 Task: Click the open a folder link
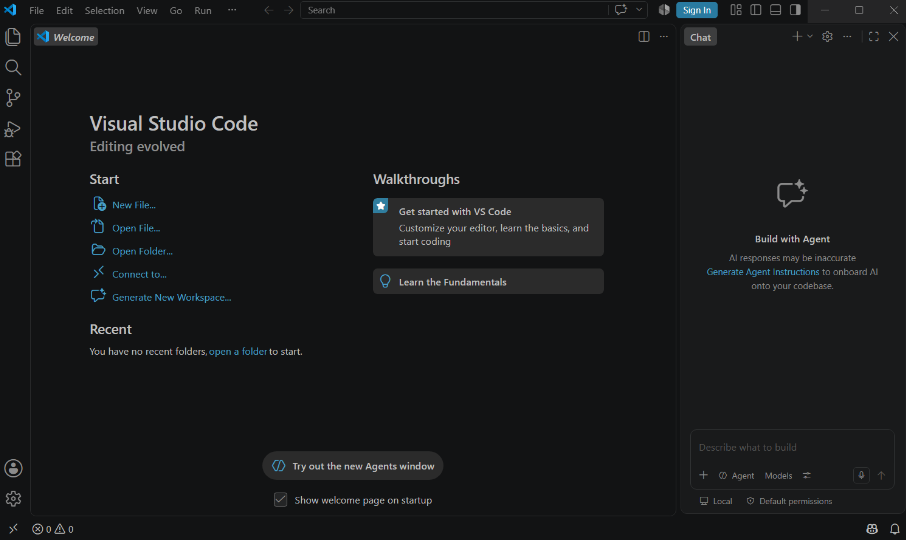coord(237,351)
